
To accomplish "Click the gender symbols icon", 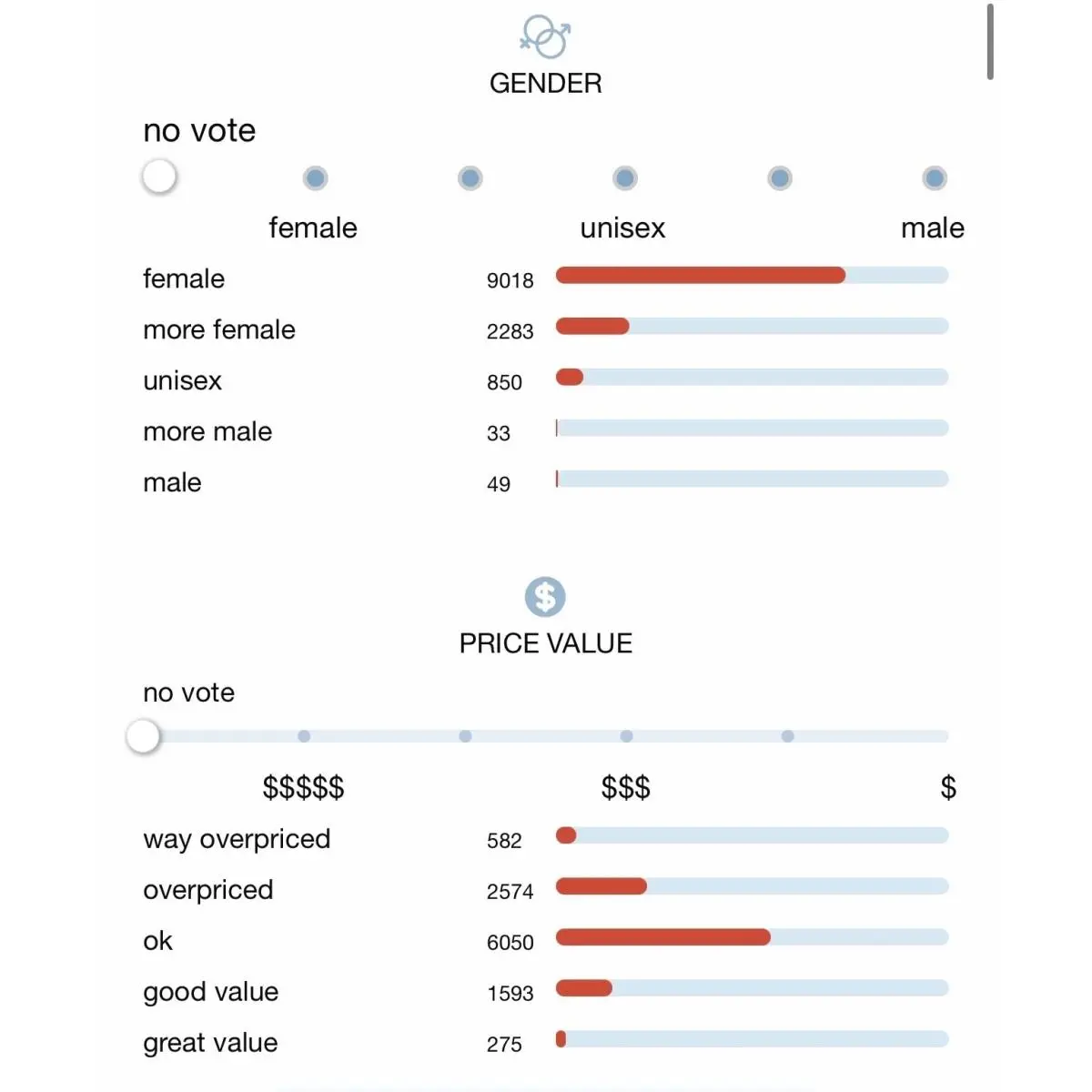I will (545, 36).
